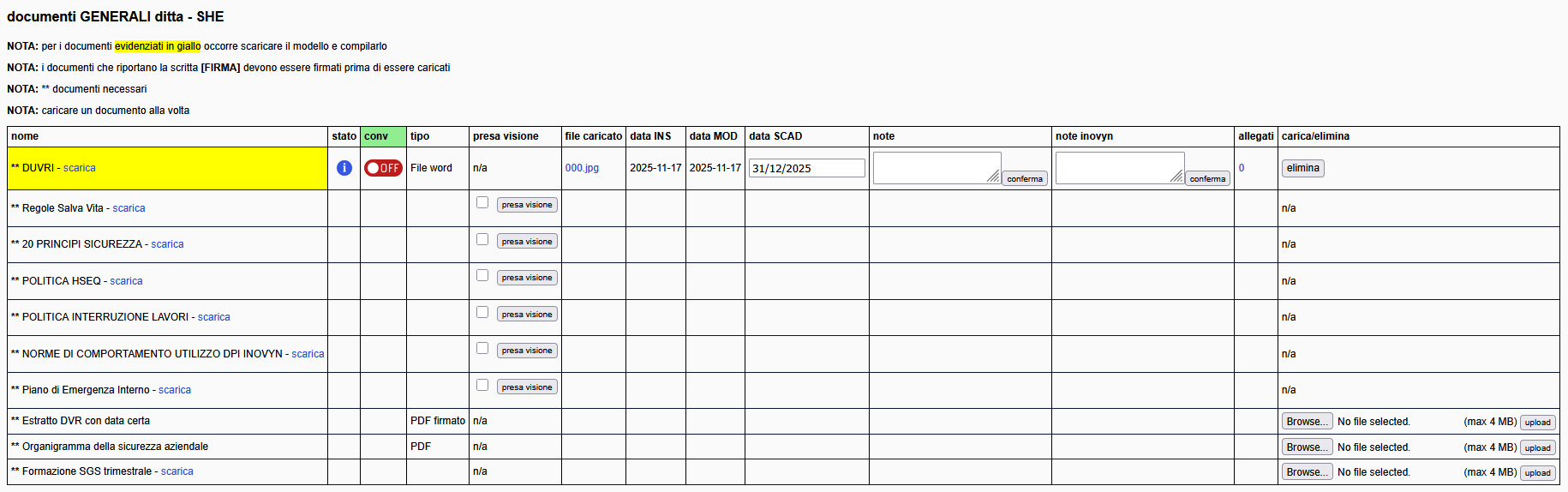This screenshot has width=1568, height=492.
Task: Toggle the red OFF conv switch
Action: pos(383,168)
